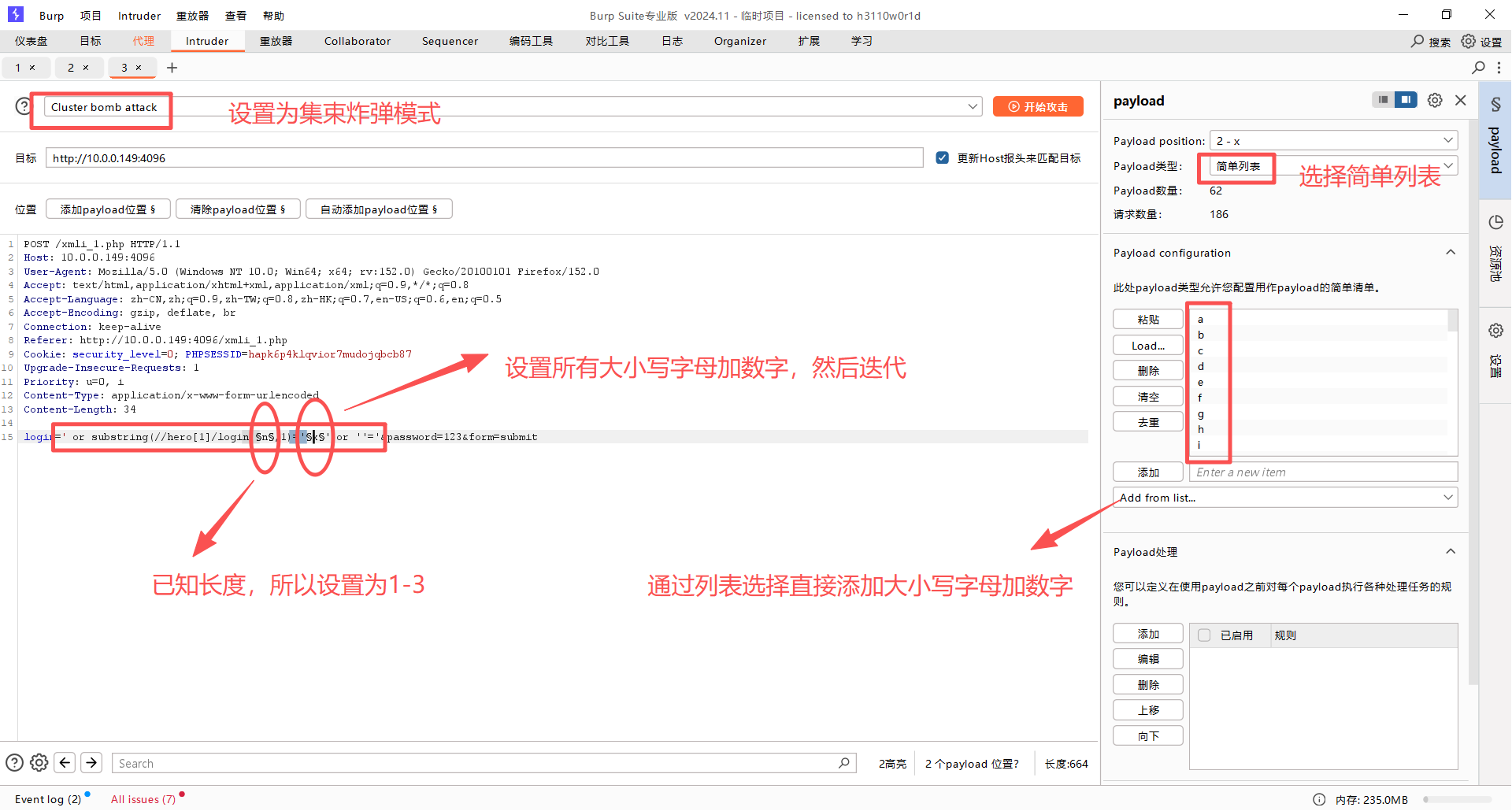This screenshot has height=811, width=1512.
Task: Open the Payload类型 dropdown
Action: click(1333, 165)
